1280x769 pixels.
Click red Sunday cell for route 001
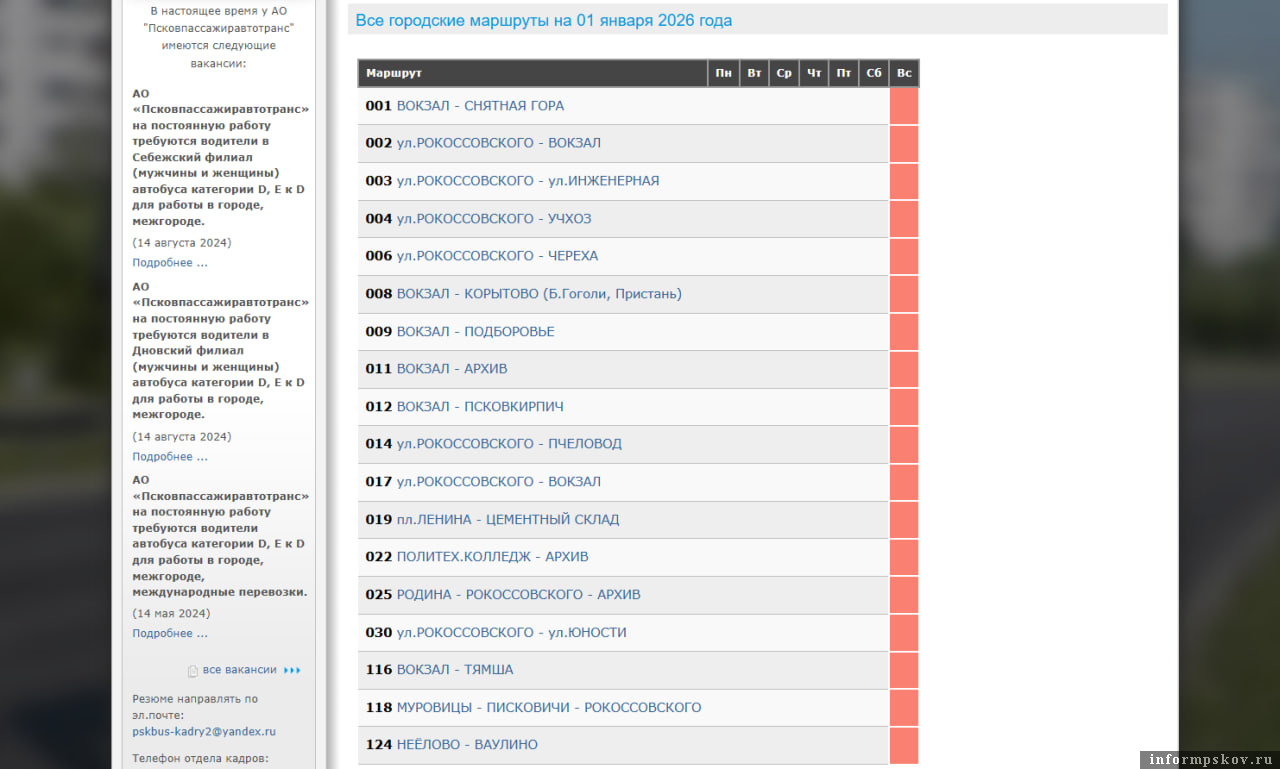pos(904,106)
